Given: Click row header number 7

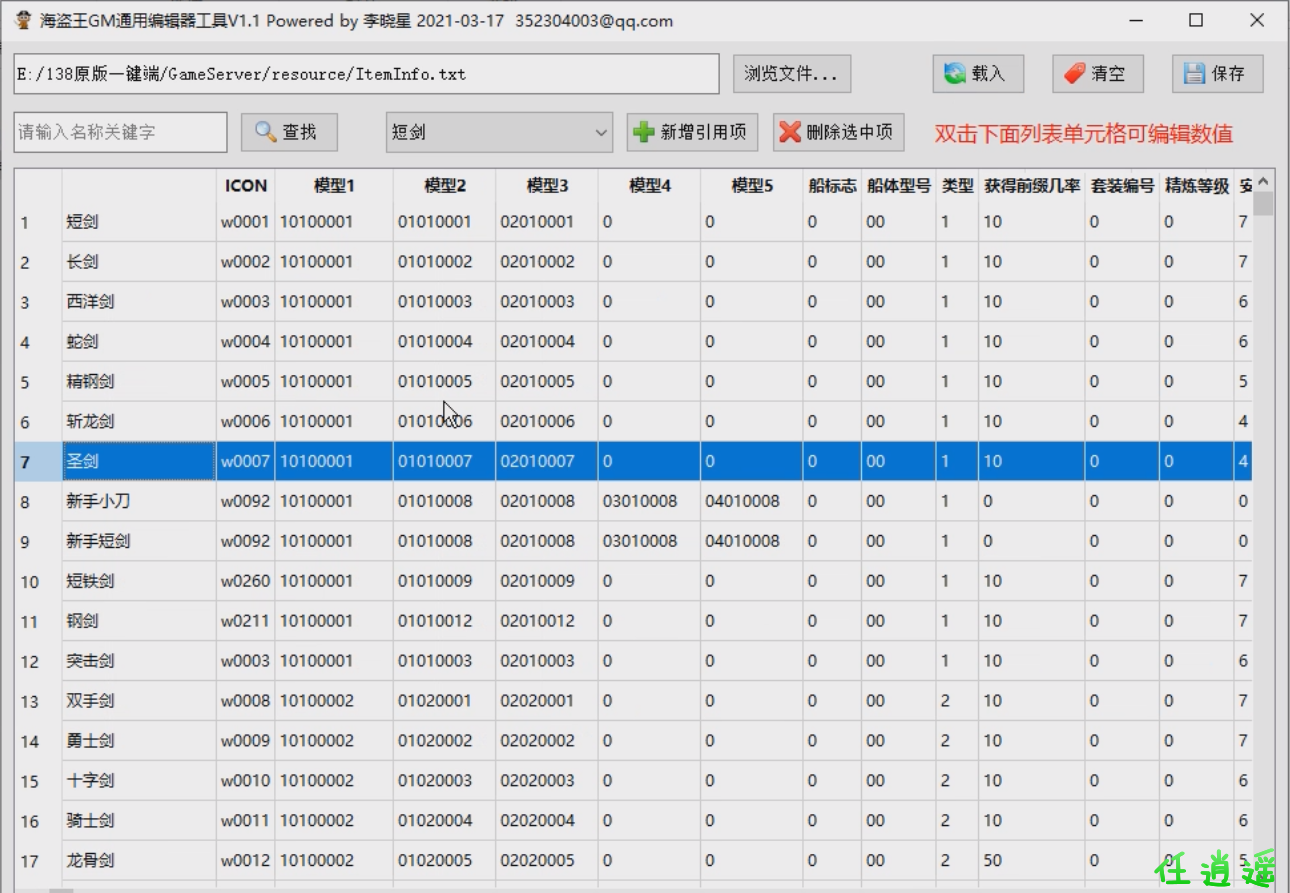Looking at the screenshot, I should click(38, 462).
